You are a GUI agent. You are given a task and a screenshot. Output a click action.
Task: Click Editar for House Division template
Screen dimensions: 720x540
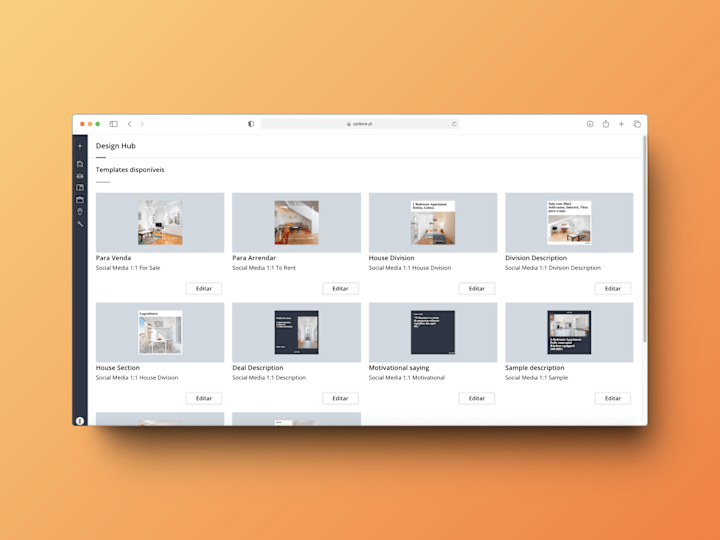pyautogui.click(x=477, y=288)
